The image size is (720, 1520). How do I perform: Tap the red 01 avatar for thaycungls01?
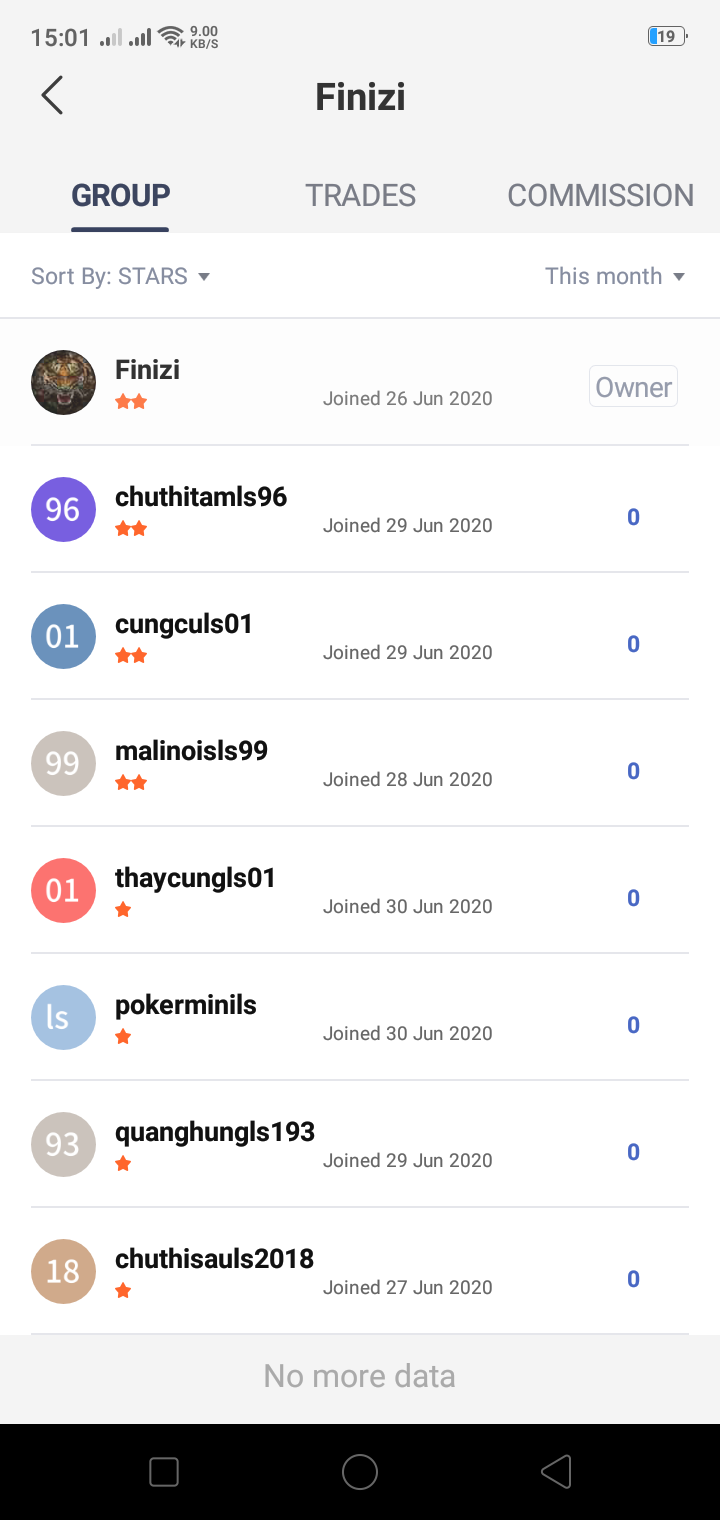[x=64, y=890]
